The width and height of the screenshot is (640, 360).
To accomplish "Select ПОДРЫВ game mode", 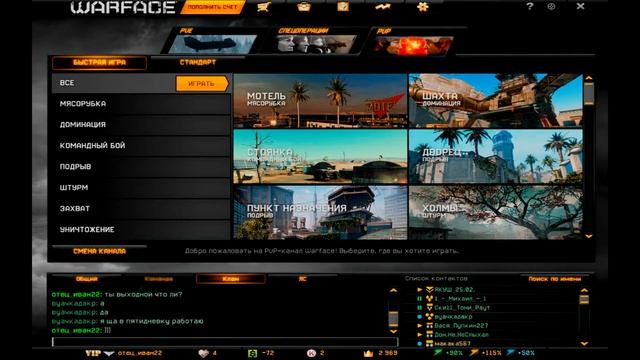I will [141, 167].
